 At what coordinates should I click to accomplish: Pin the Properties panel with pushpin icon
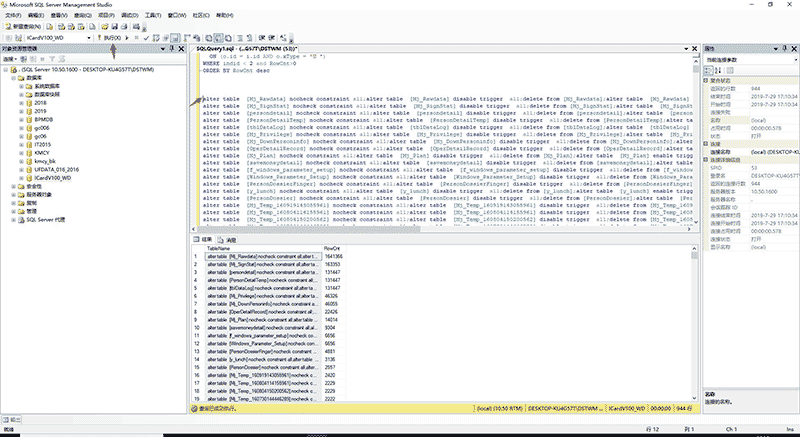tap(785, 48)
